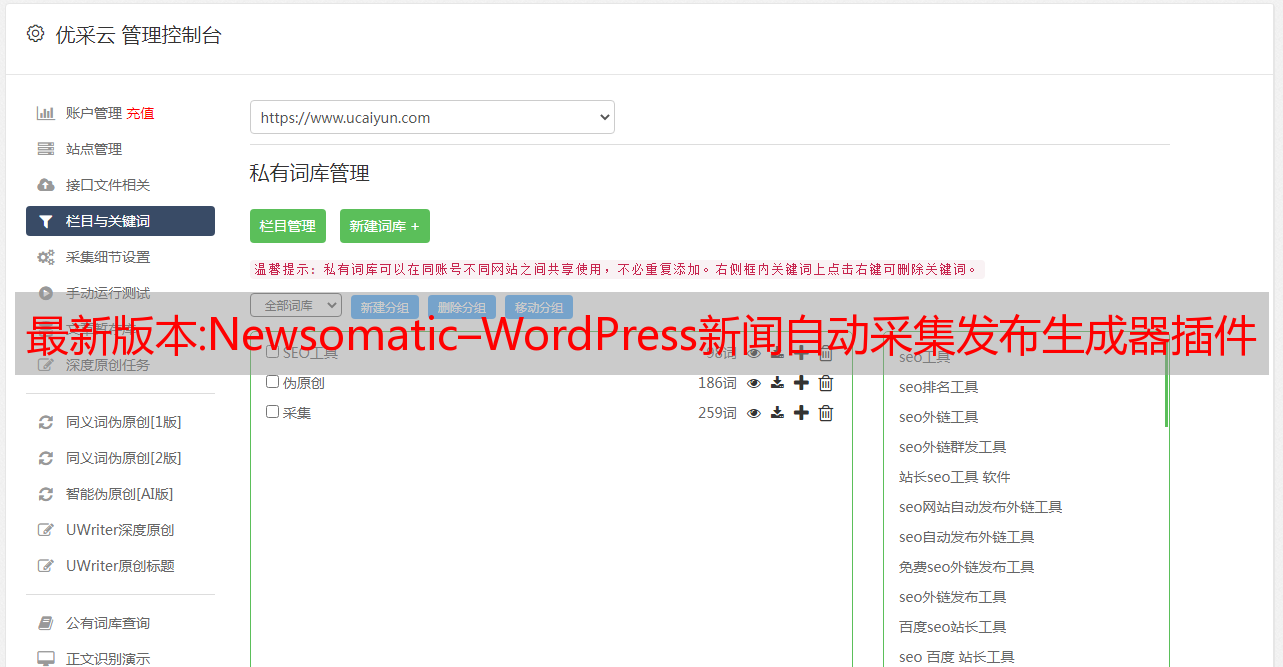Expand the 全部词库 dropdown

[296, 306]
